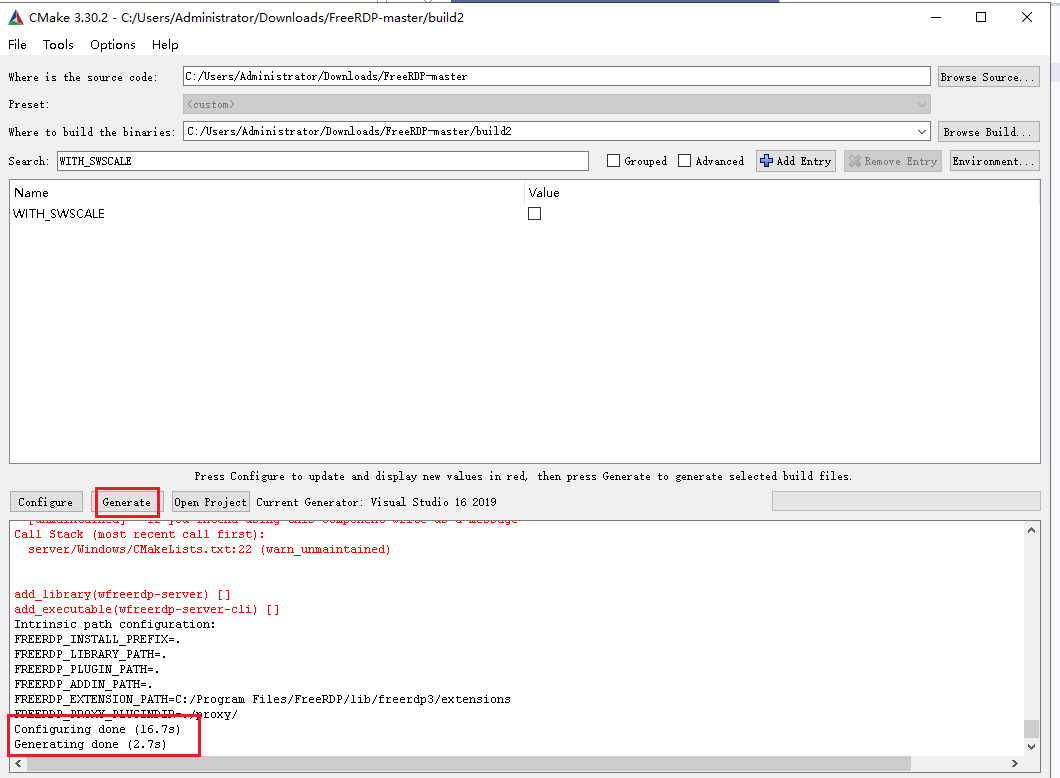Focus the source code path field
Image resolution: width=1060 pixels, height=778 pixels.
pyautogui.click(x=556, y=76)
